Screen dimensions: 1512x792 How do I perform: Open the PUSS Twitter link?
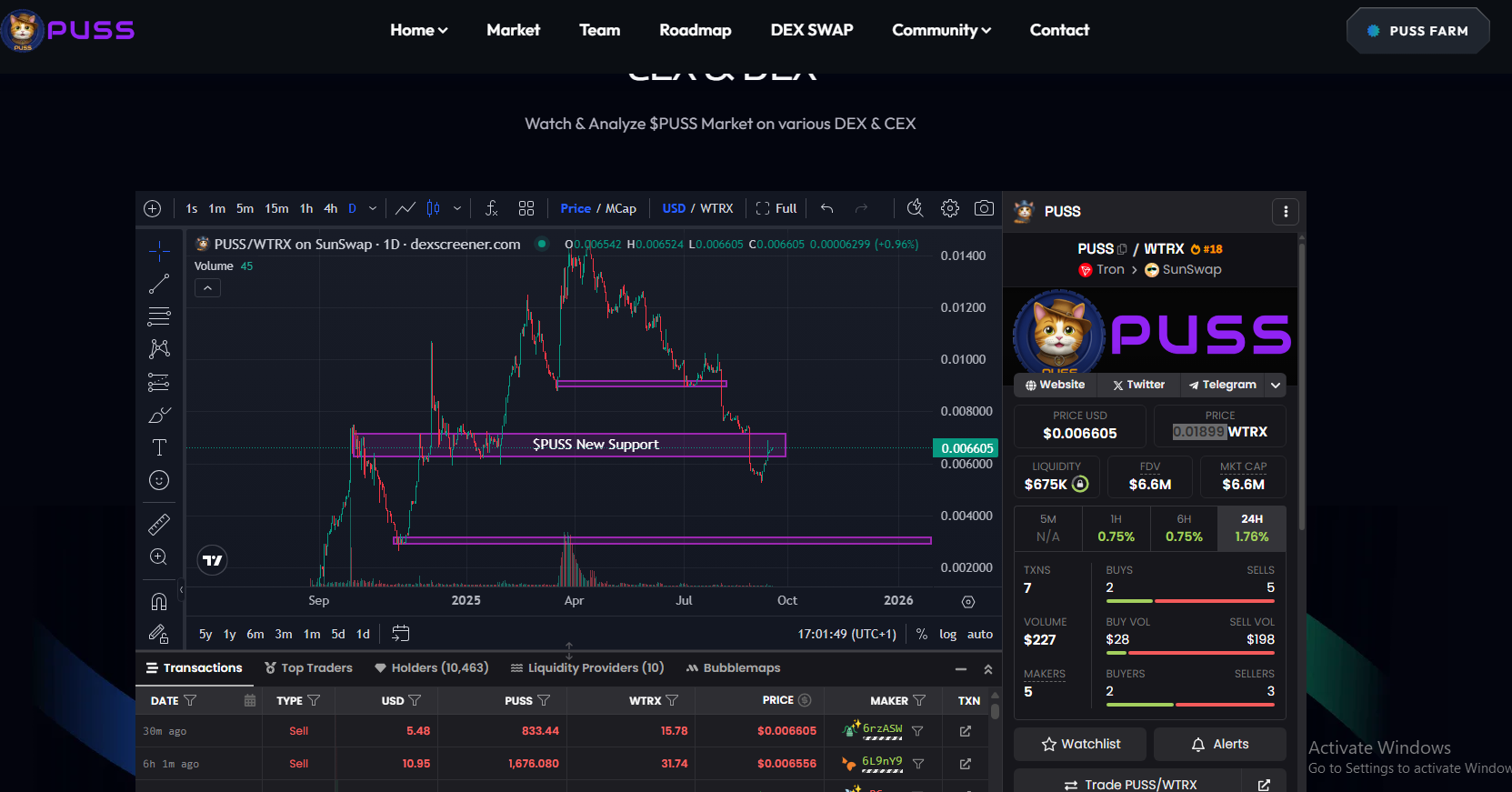(x=1138, y=386)
